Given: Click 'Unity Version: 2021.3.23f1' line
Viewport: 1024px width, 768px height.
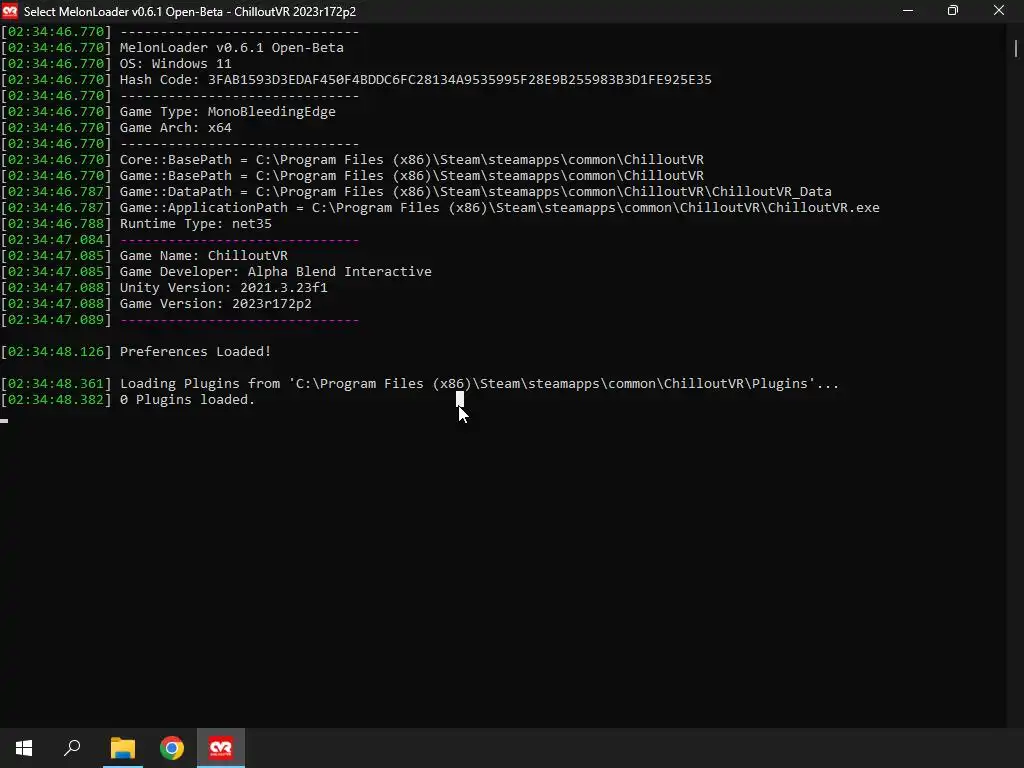Looking at the screenshot, I should pyautogui.click(x=223, y=288).
